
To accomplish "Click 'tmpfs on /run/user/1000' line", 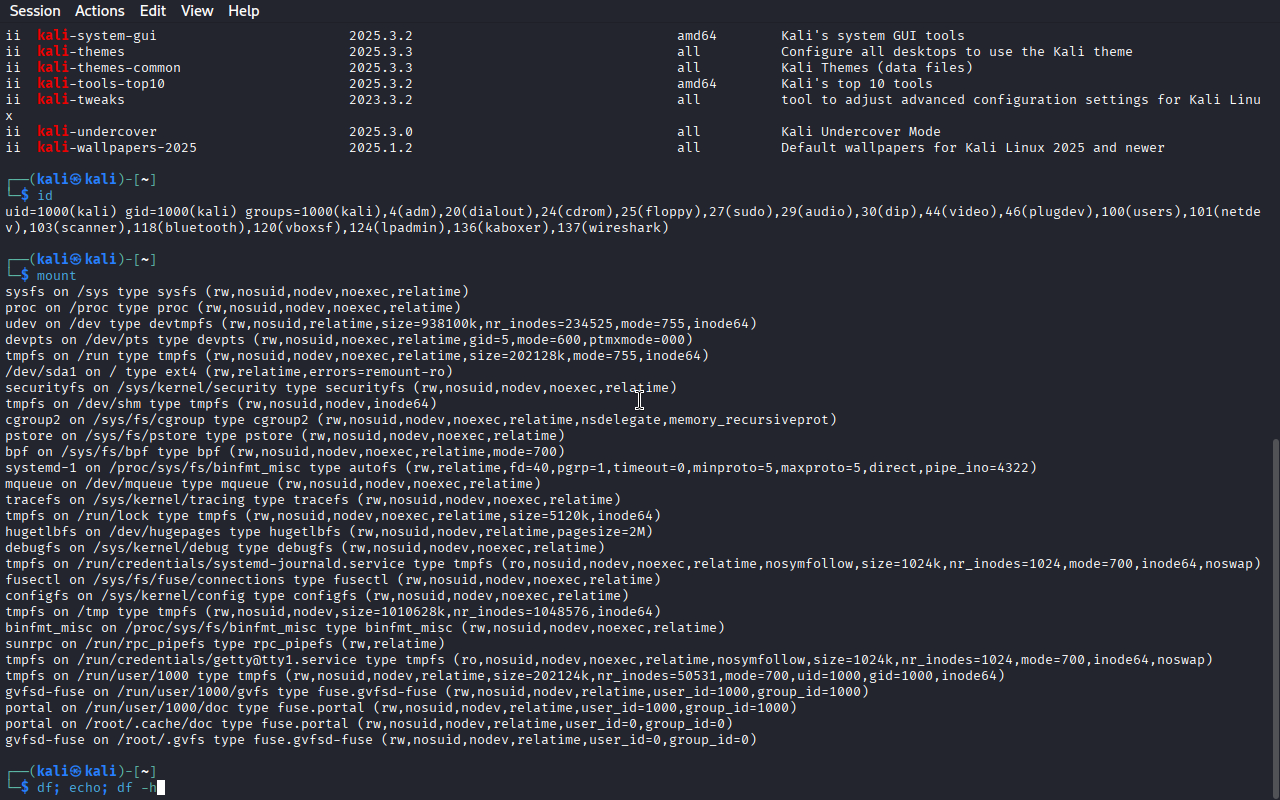I will click(x=505, y=676).
